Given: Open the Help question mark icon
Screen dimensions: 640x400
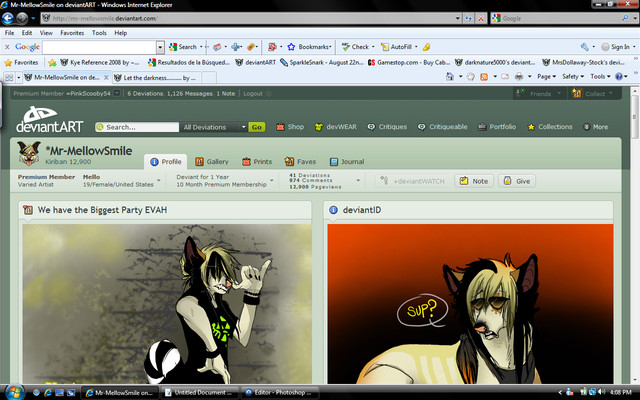Looking at the screenshot, I should (x=619, y=76).
